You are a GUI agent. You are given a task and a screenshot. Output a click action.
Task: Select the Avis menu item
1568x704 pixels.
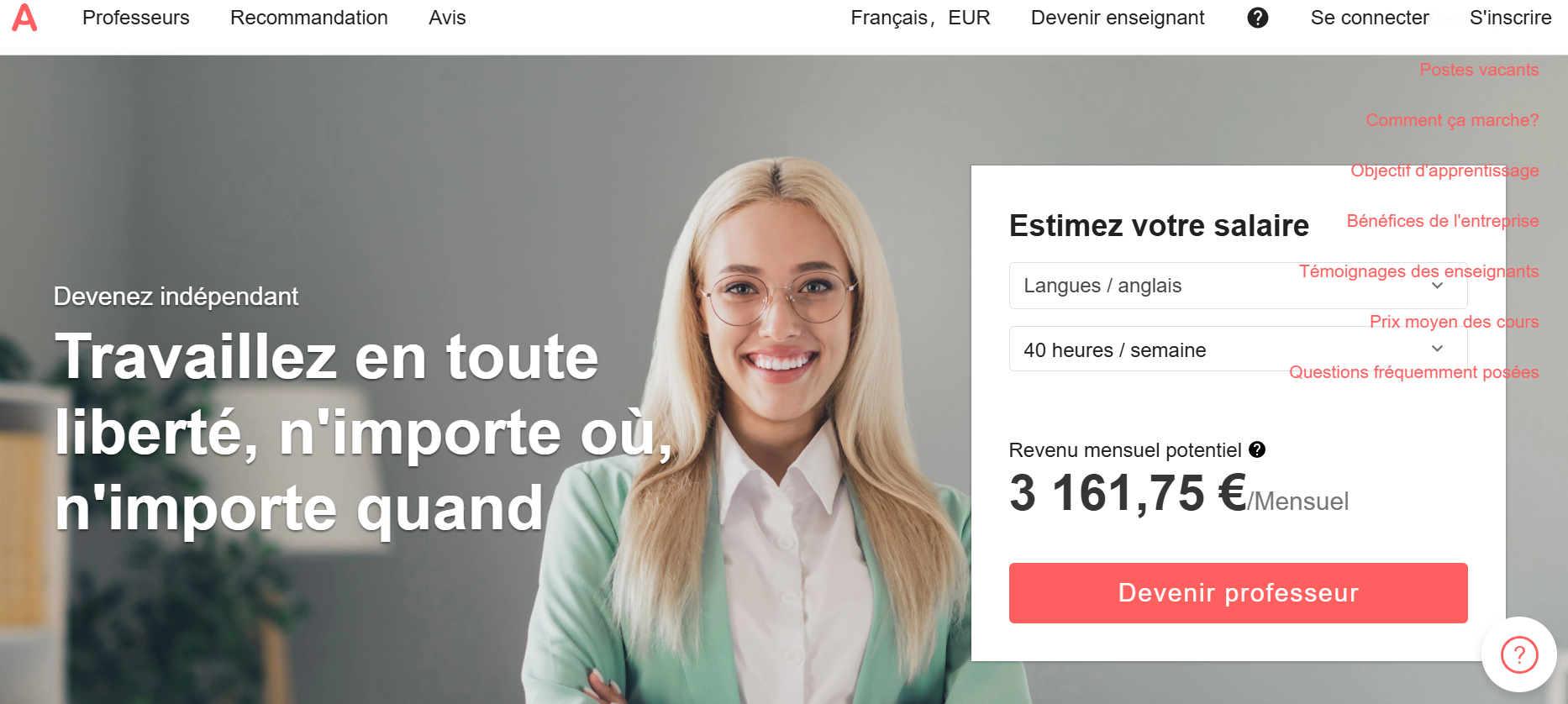coord(447,18)
